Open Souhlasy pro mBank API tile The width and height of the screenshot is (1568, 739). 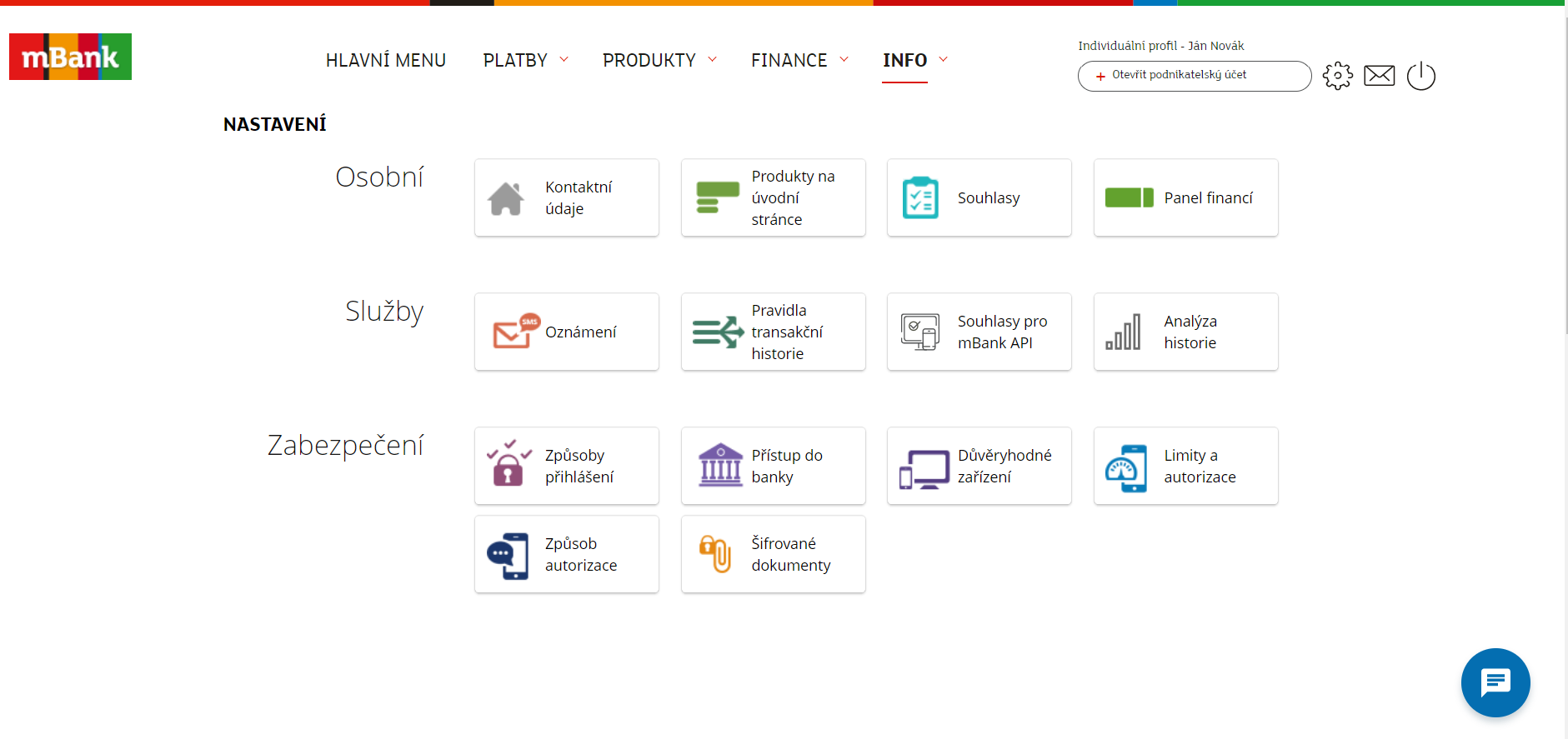click(x=979, y=332)
